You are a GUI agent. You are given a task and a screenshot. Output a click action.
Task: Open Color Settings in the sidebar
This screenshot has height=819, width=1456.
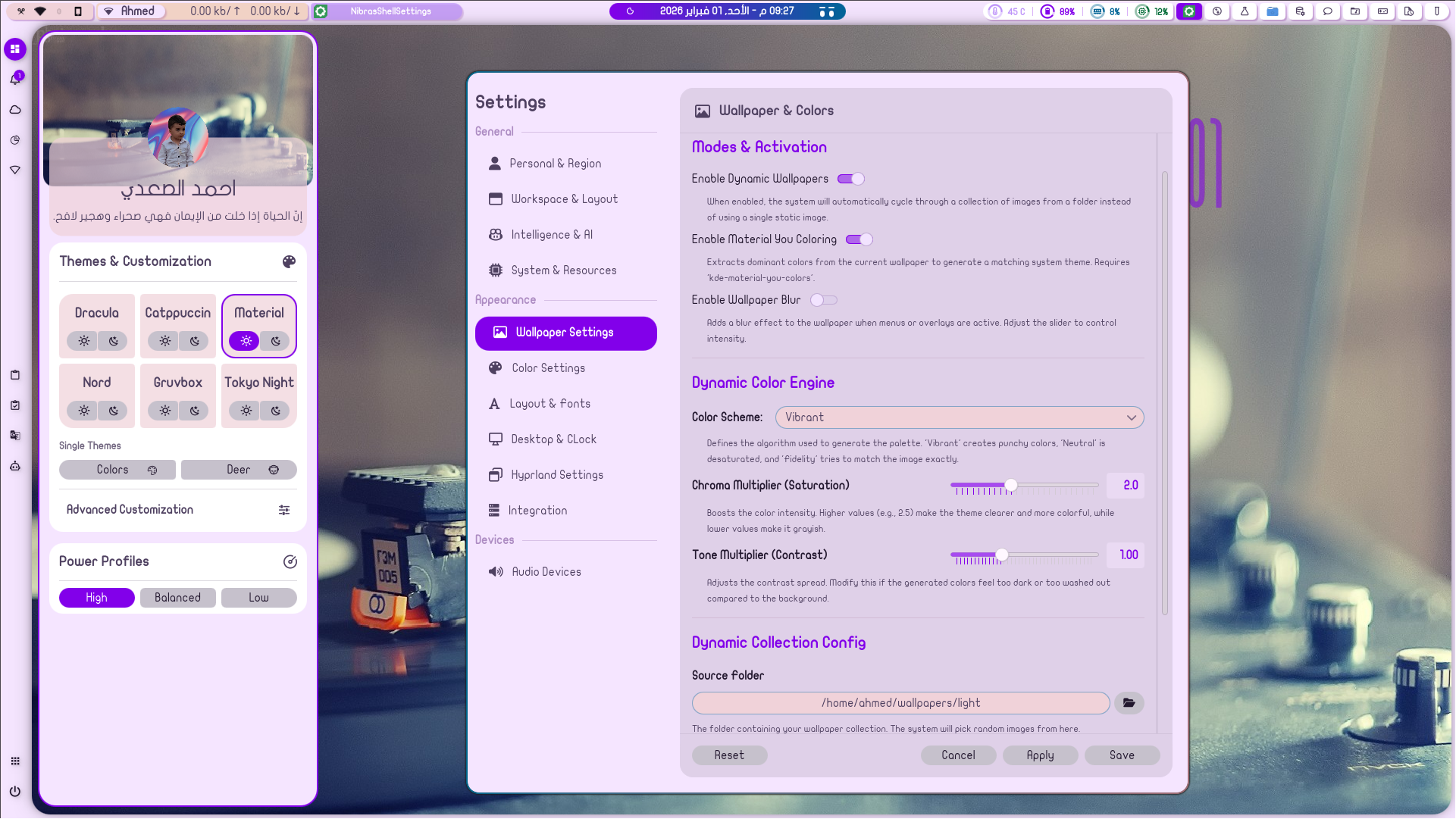[548, 368]
